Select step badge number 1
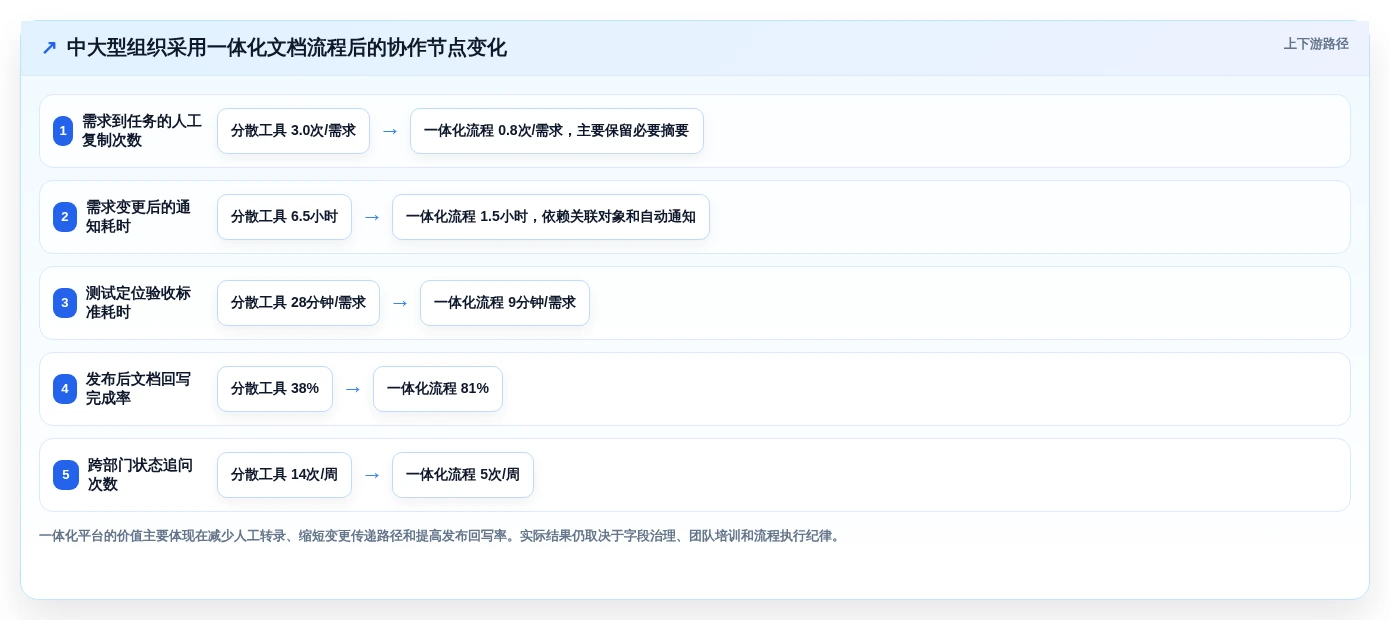Image resolution: width=1390 pixels, height=620 pixels. (x=63, y=131)
